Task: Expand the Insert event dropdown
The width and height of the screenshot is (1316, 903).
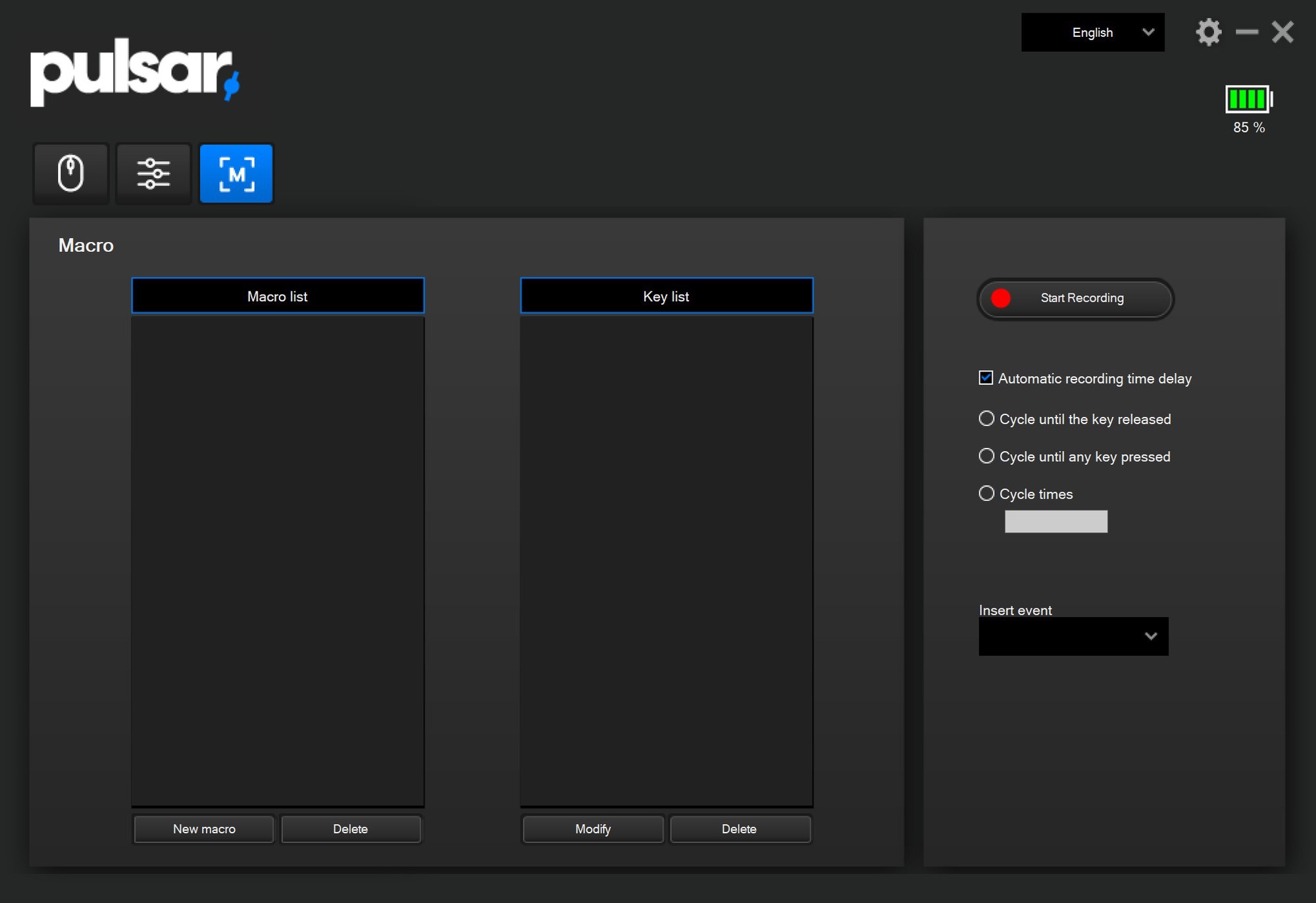Action: tap(1073, 636)
